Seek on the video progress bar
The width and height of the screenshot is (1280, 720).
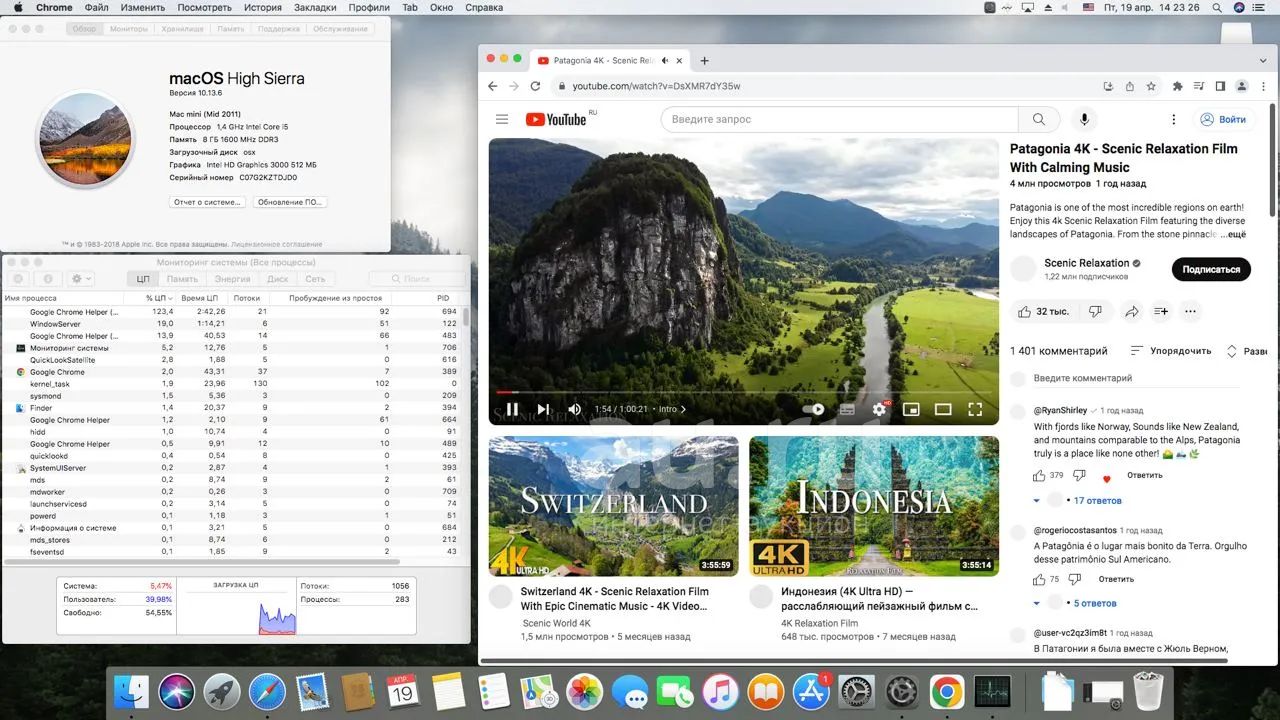pos(743,392)
